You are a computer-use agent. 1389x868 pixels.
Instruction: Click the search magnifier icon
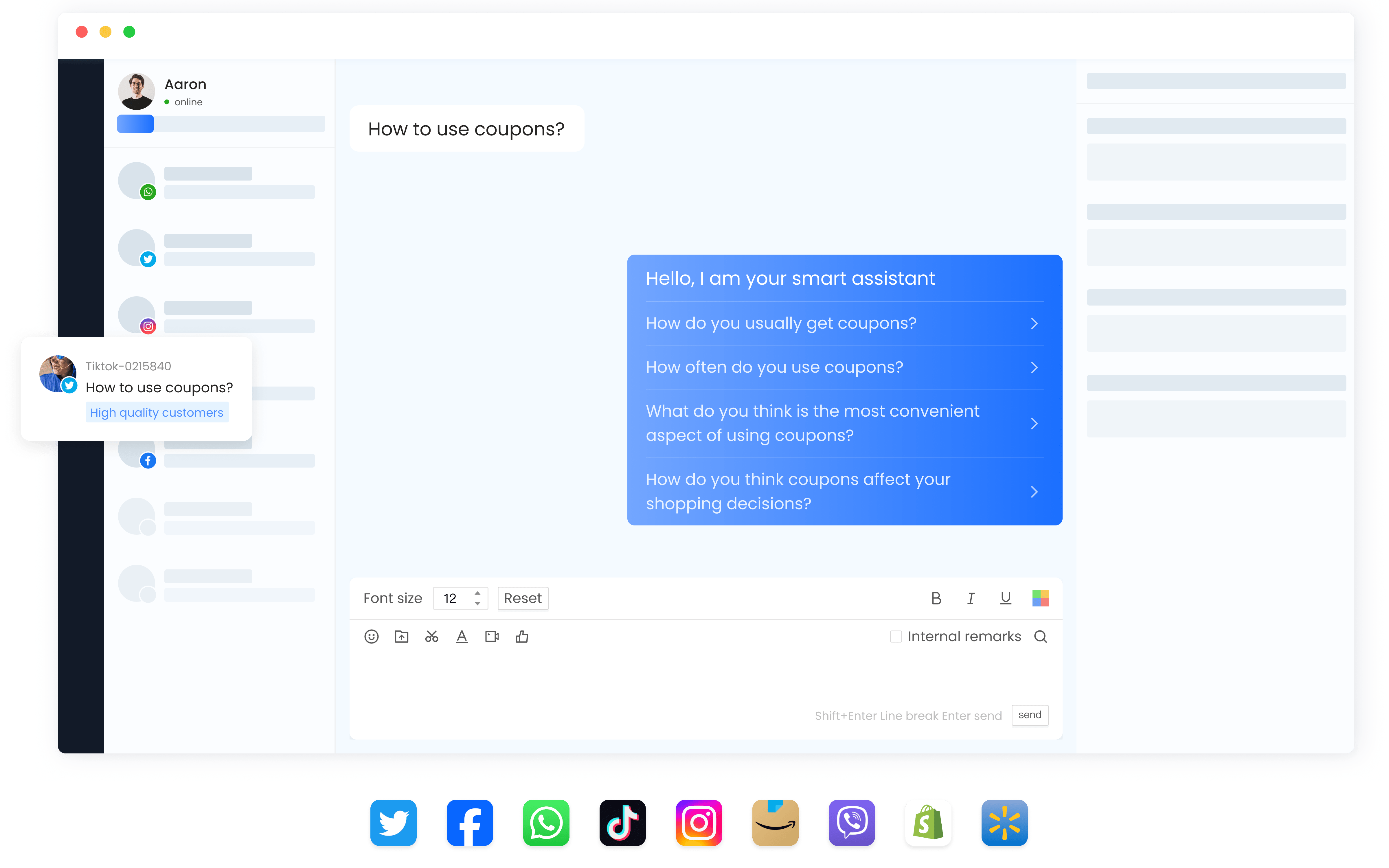(1040, 636)
